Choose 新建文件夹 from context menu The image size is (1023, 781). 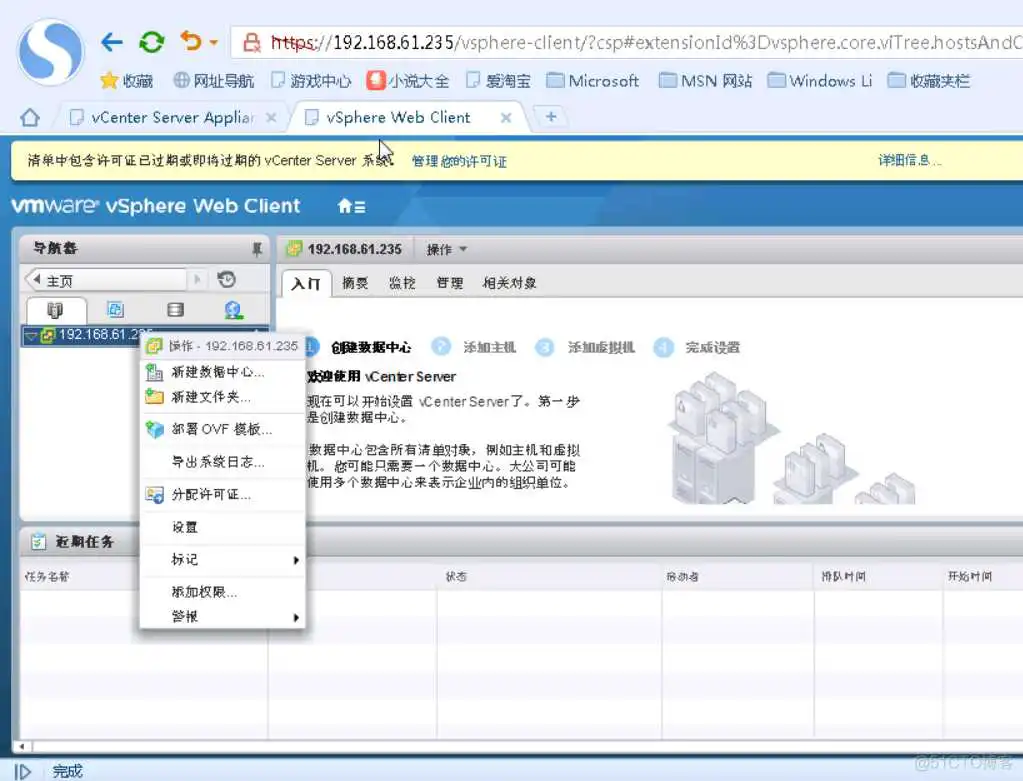point(223,397)
